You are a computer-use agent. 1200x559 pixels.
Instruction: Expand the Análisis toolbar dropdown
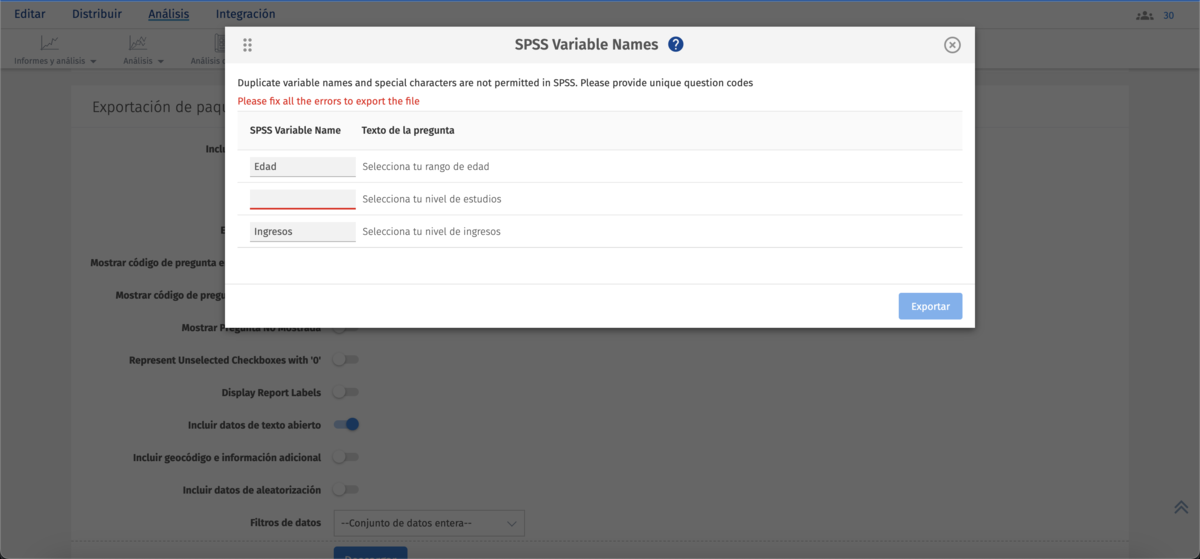161,61
